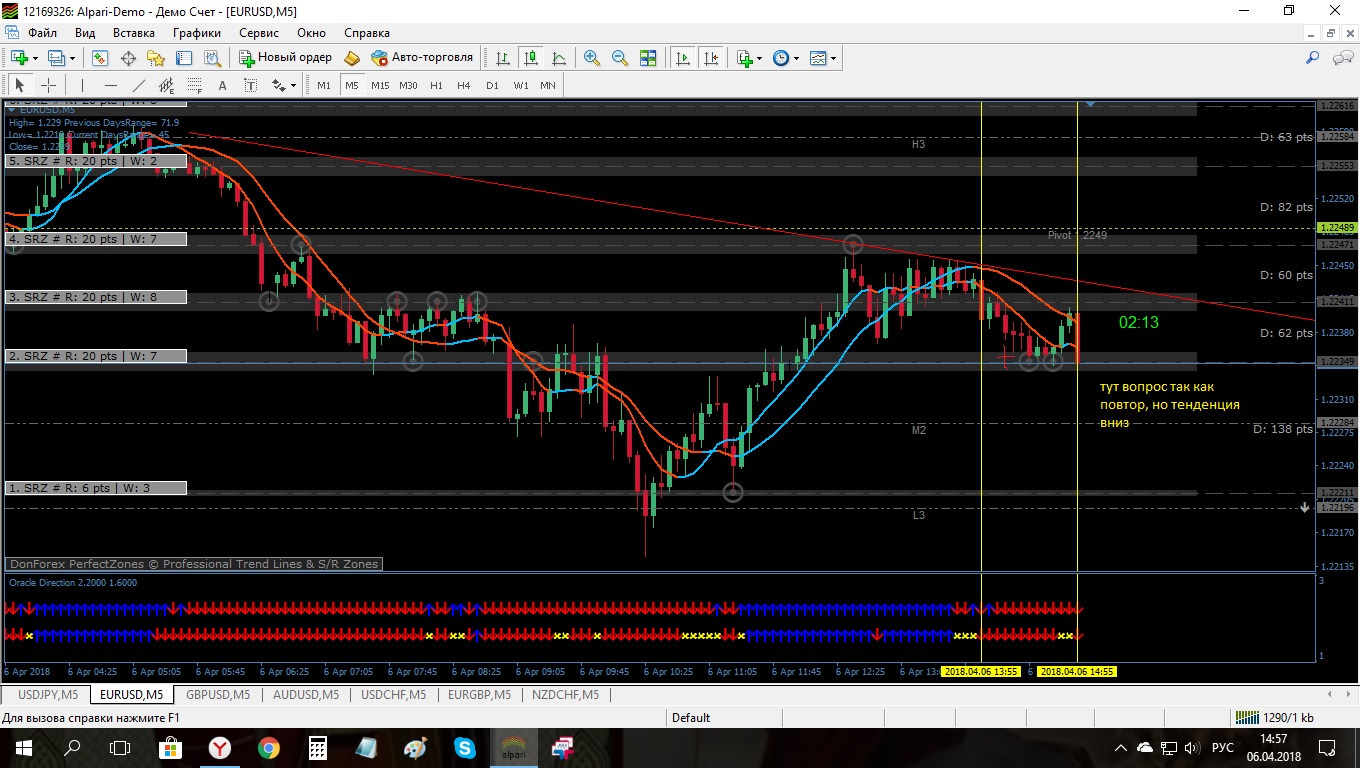Select the vertical line tool
Viewport: 1360px width, 768px height.
click(x=82, y=85)
